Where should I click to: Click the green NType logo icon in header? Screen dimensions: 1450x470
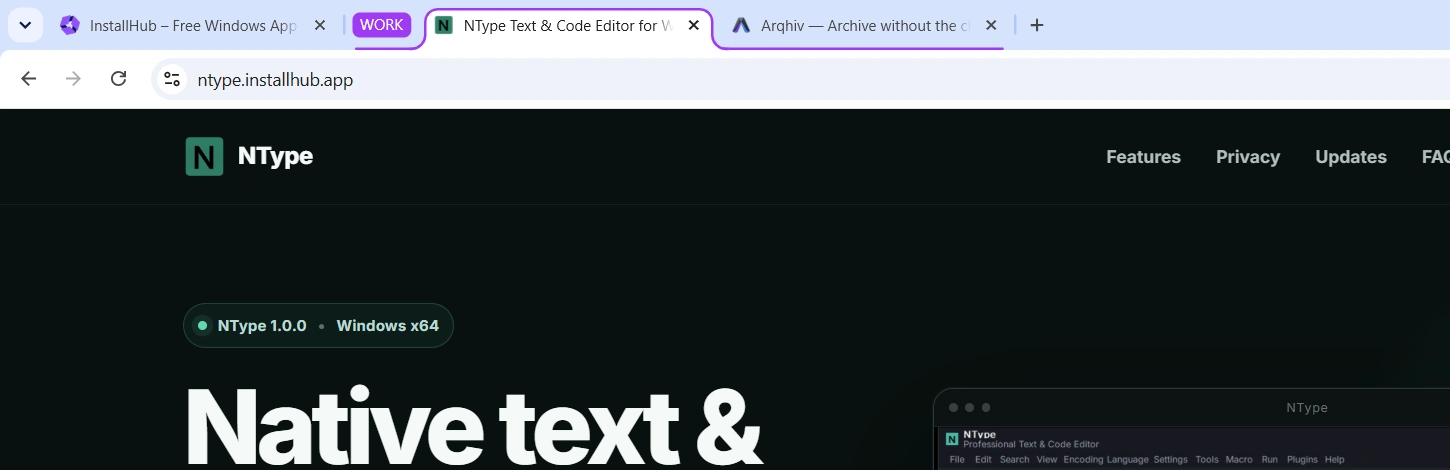click(x=204, y=157)
